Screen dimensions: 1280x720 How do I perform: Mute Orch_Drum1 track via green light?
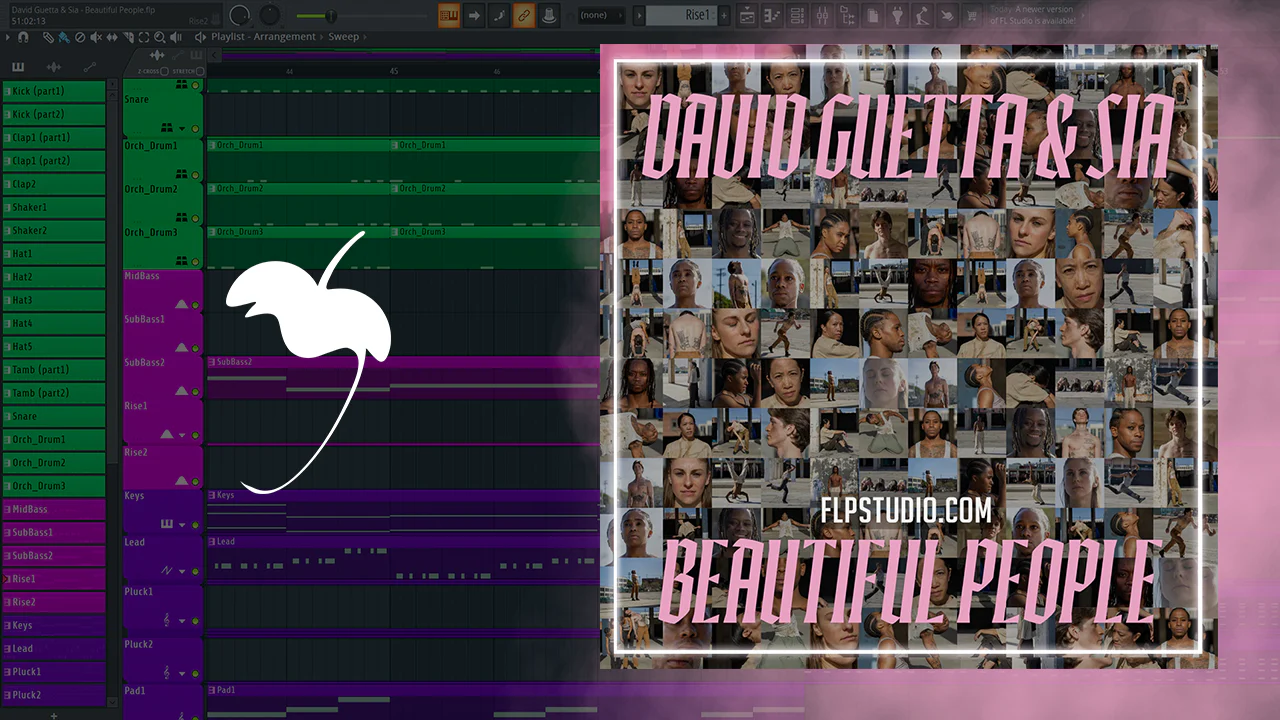tap(195, 174)
